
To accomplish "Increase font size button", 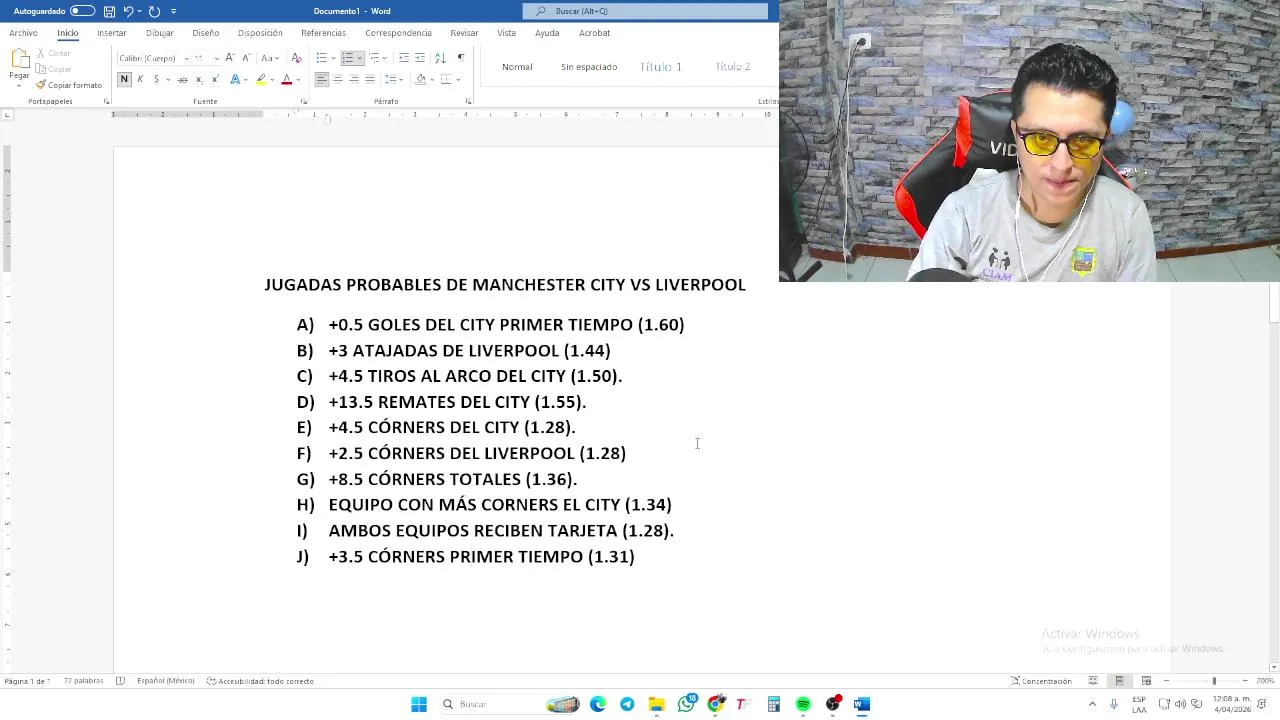I will pos(230,57).
